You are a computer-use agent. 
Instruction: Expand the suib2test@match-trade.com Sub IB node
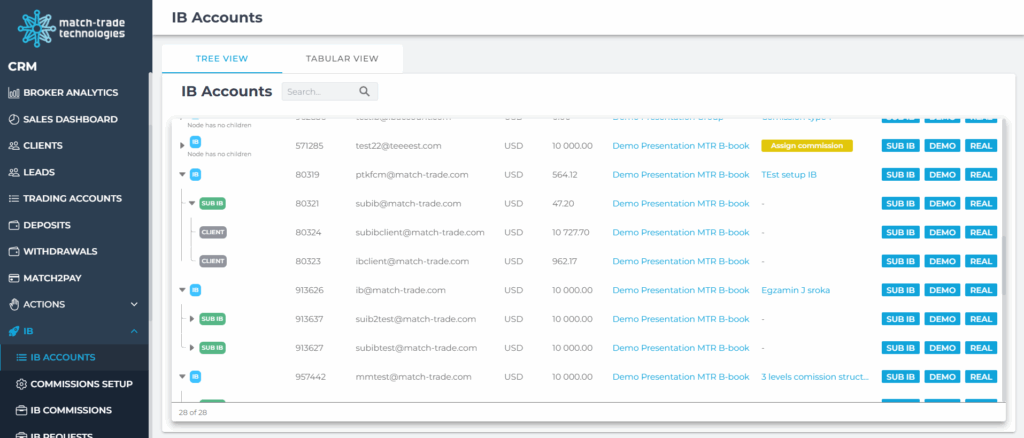[x=191, y=319]
